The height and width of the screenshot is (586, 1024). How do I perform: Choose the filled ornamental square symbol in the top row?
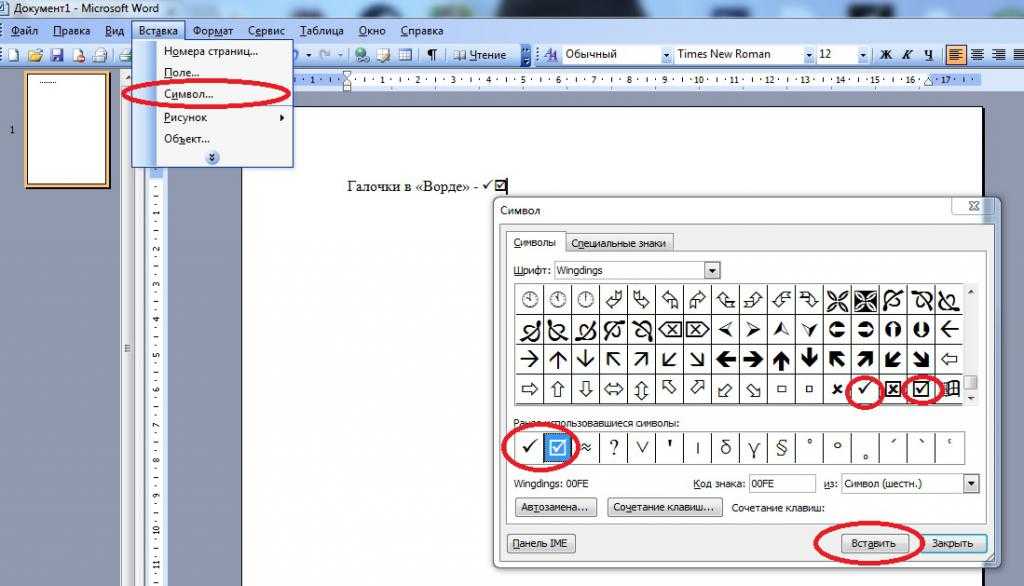click(x=865, y=300)
